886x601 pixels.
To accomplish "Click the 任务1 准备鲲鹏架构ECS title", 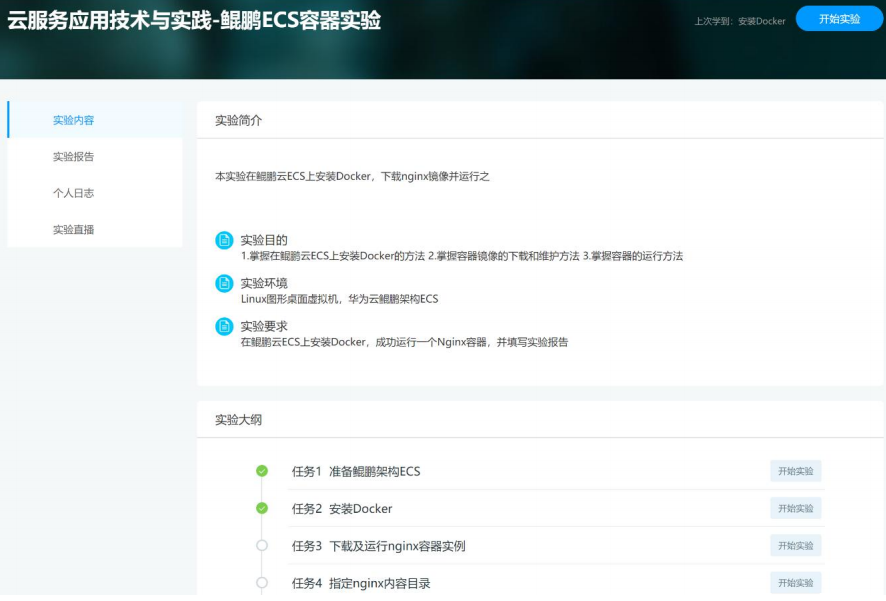I will coord(356,471).
